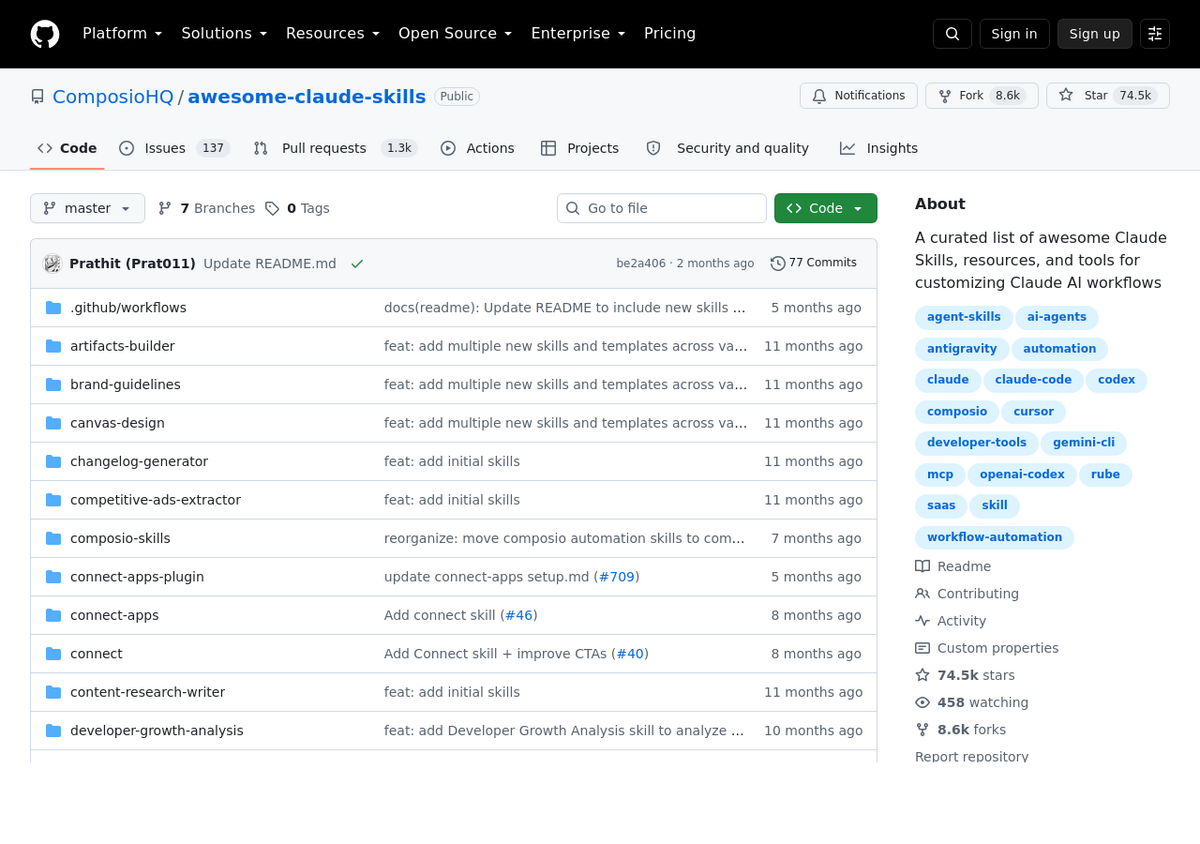Click the fork icon beside 8.6k forks

tap(922, 730)
